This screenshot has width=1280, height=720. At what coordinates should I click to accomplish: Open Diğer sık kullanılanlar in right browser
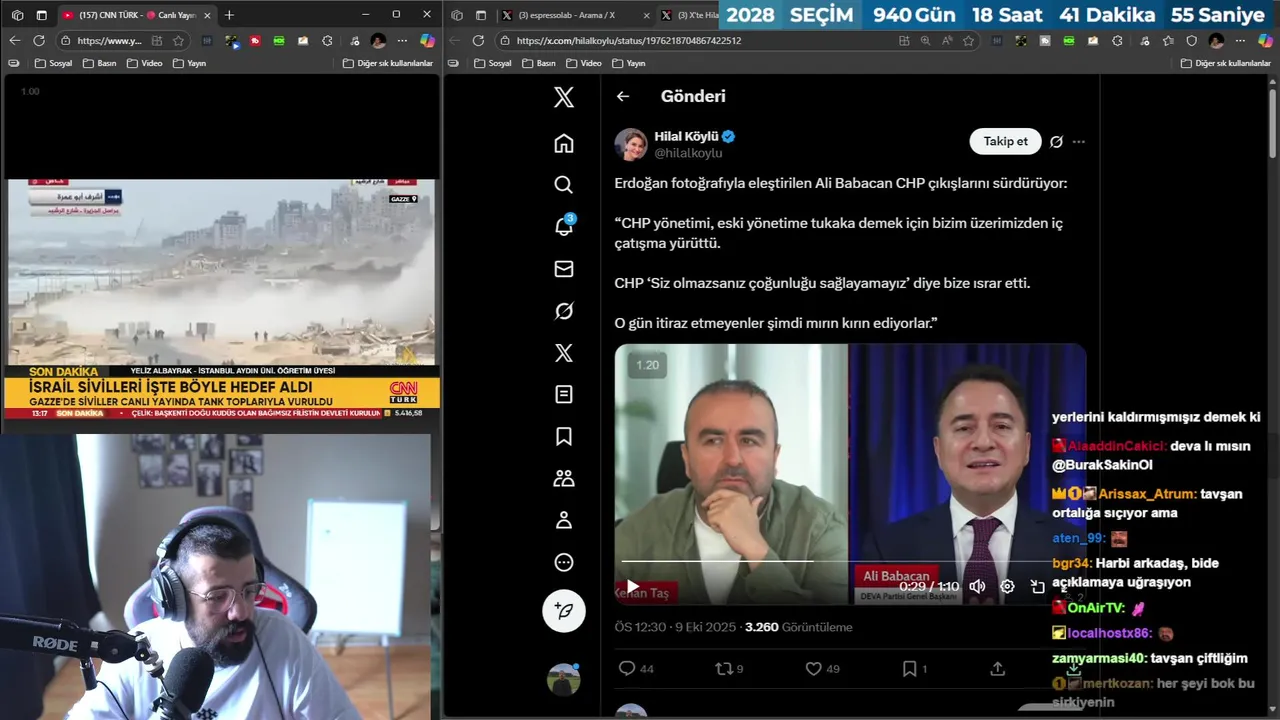[1225, 63]
